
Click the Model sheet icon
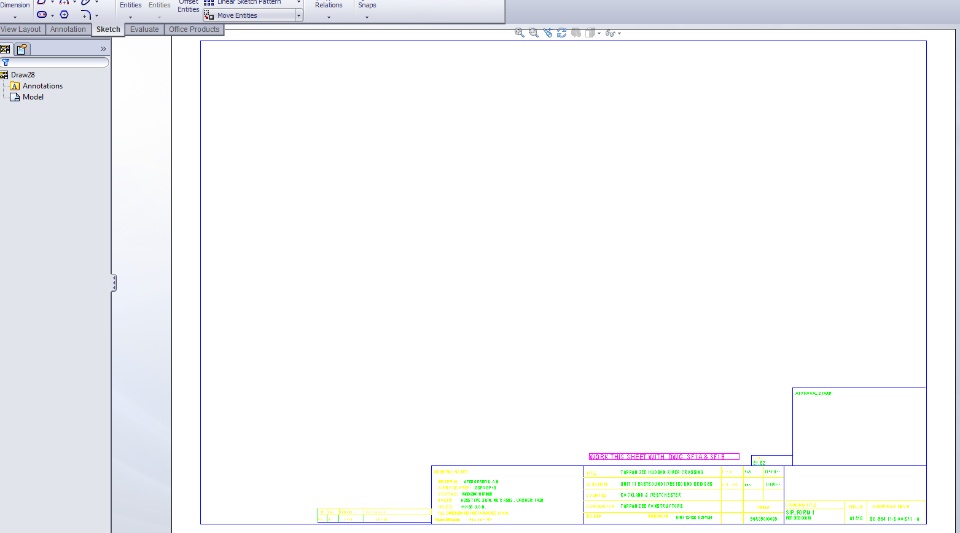point(15,97)
